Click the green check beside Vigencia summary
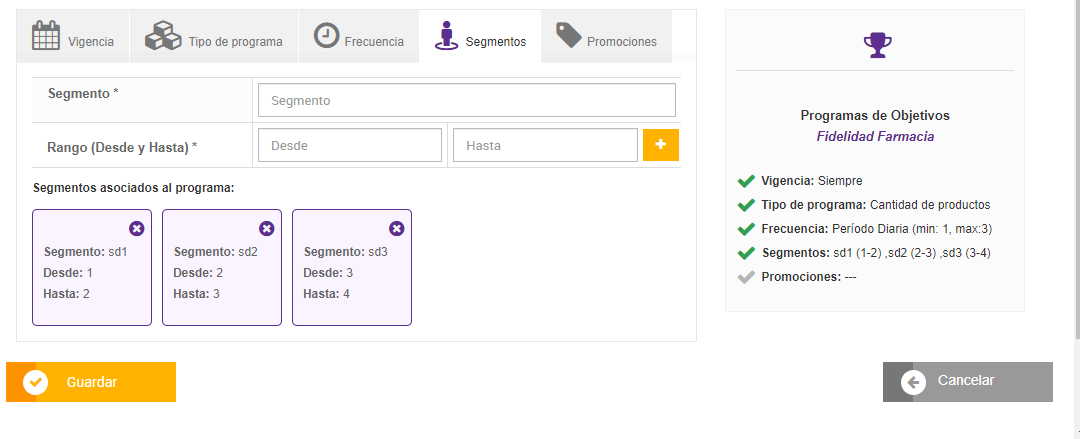Image resolution: width=1080 pixels, height=439 pixels. (745, 181)
